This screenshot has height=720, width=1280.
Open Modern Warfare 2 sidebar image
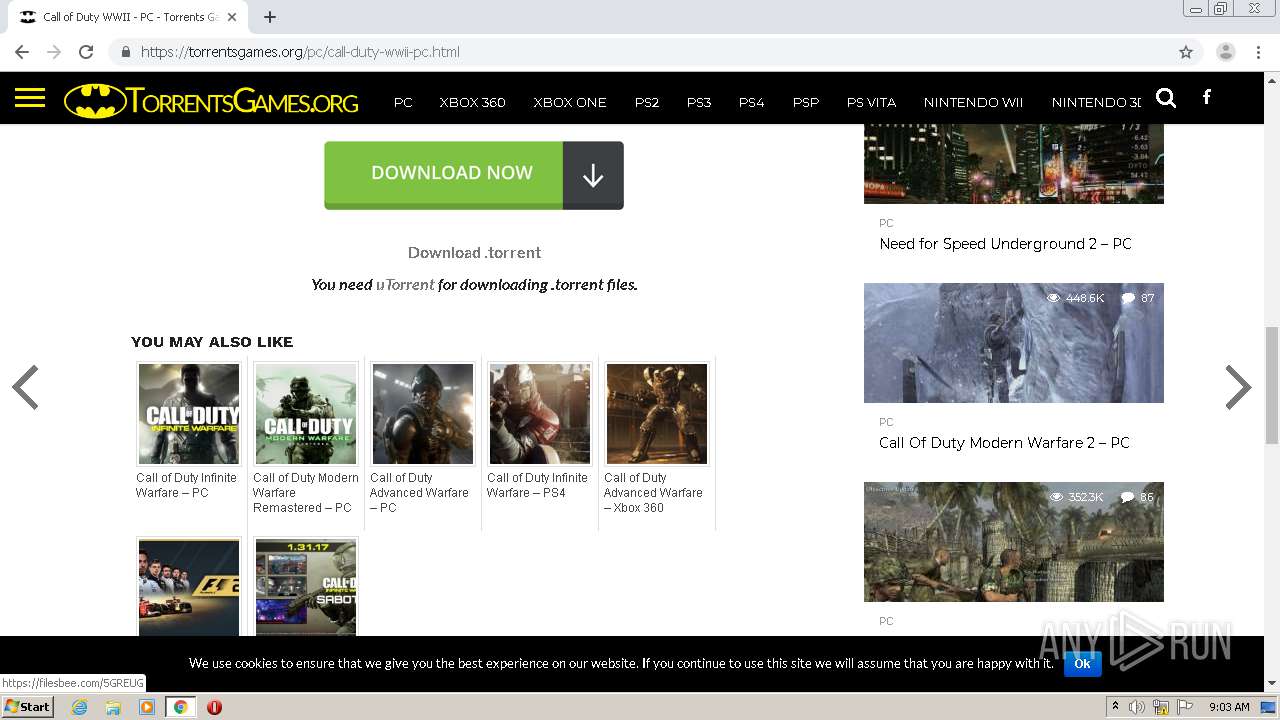[x=1014, y=343]
